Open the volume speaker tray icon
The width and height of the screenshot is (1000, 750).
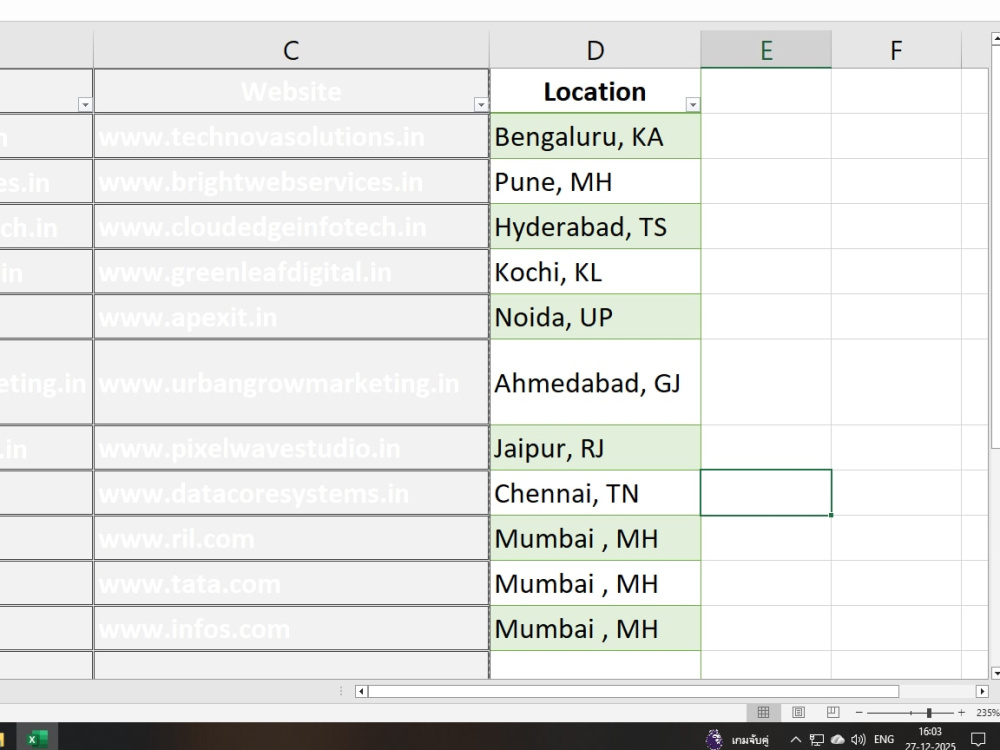(x=858, y=740)
